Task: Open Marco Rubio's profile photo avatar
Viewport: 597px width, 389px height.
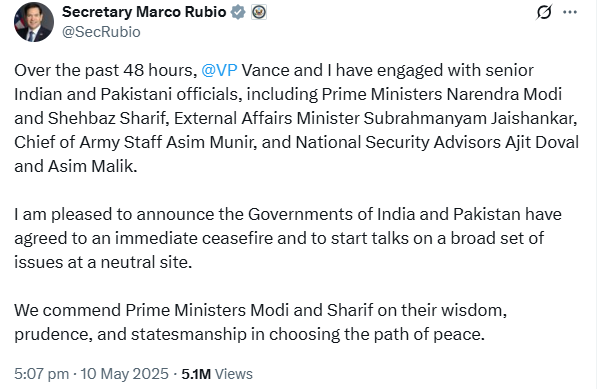Action: coord(34,22)
